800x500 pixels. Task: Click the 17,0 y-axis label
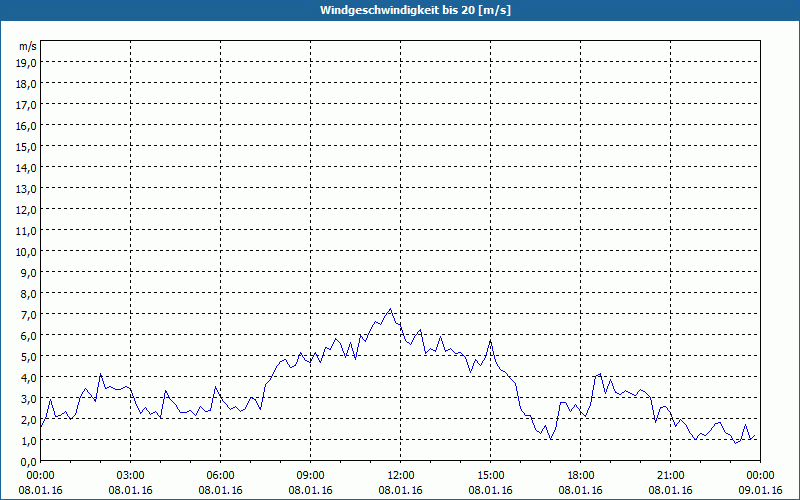(26, 105)
